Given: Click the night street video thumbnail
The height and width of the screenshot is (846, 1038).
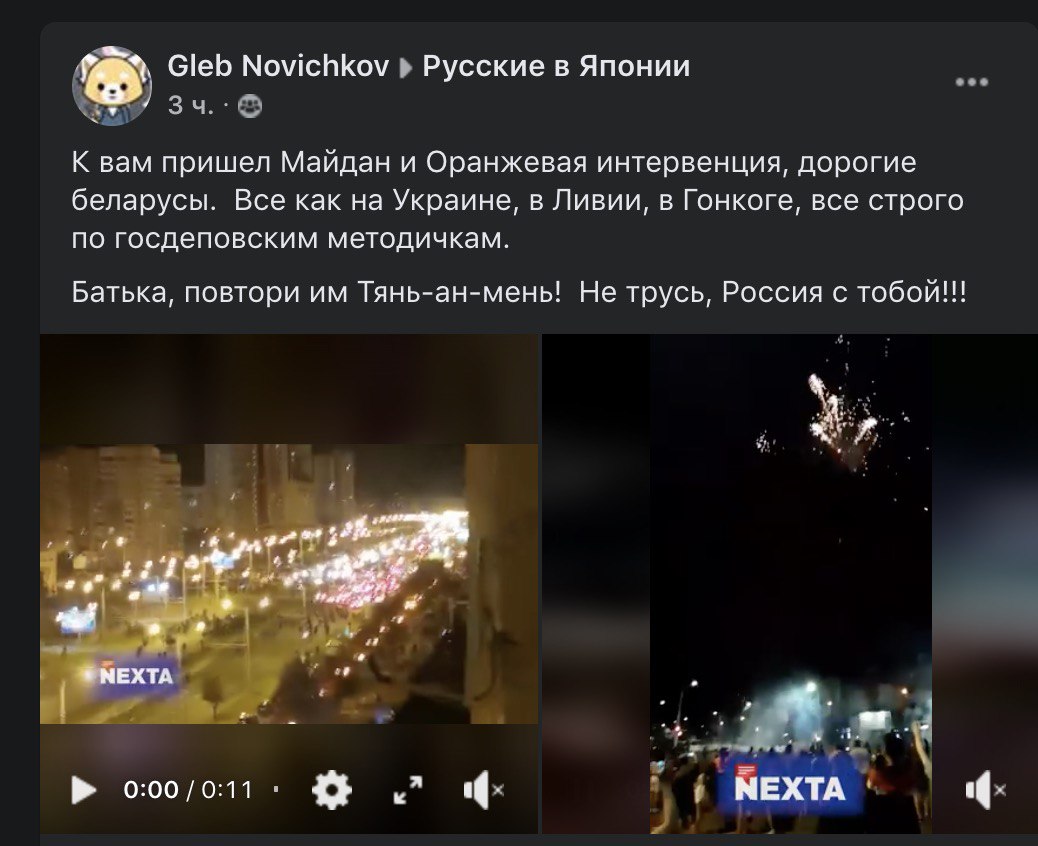Looking at the screenshot, I should 289,583.
